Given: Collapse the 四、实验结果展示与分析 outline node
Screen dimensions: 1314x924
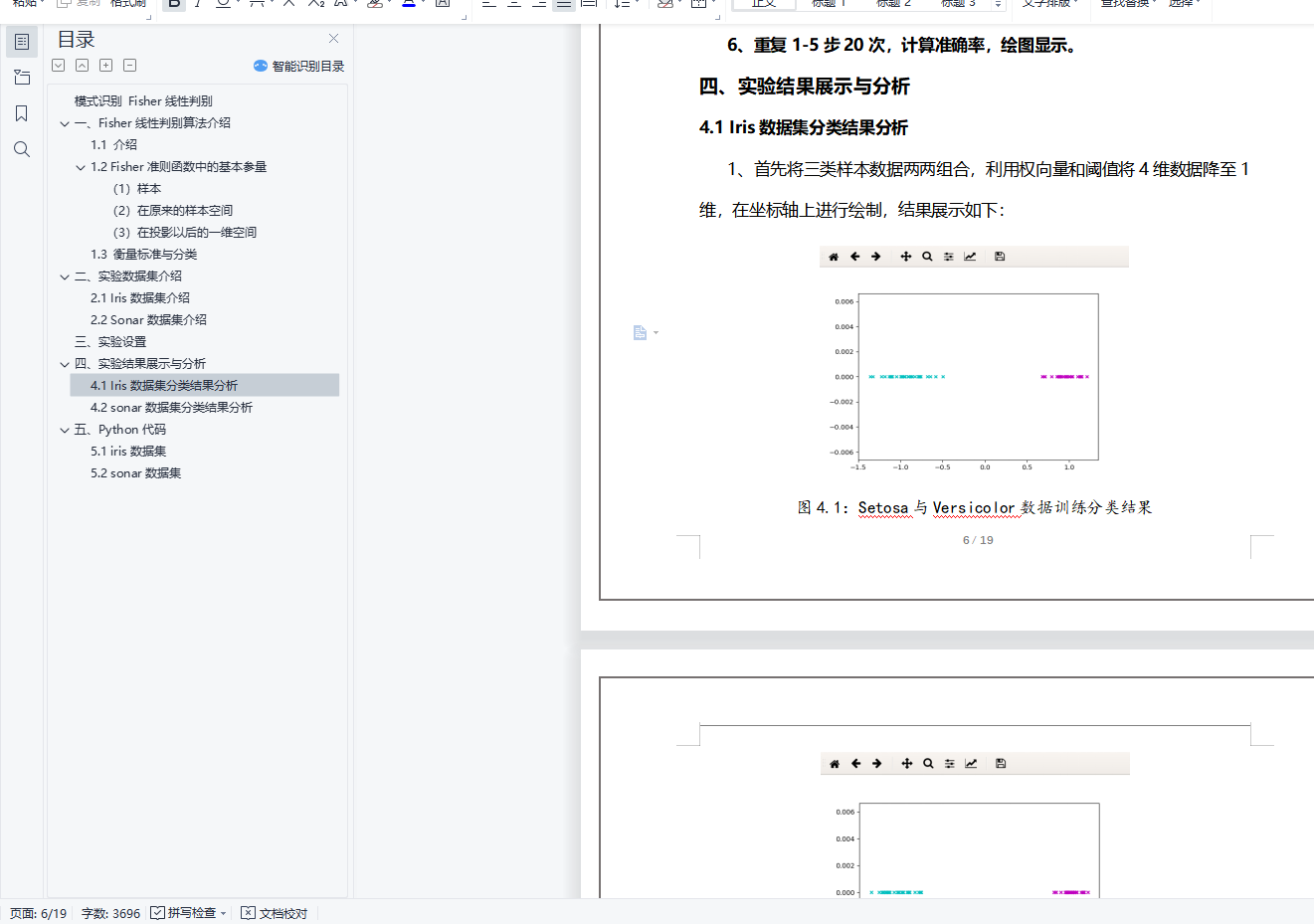Looking at the screenshot, I should pyautogui.click(x=65, y=364).
